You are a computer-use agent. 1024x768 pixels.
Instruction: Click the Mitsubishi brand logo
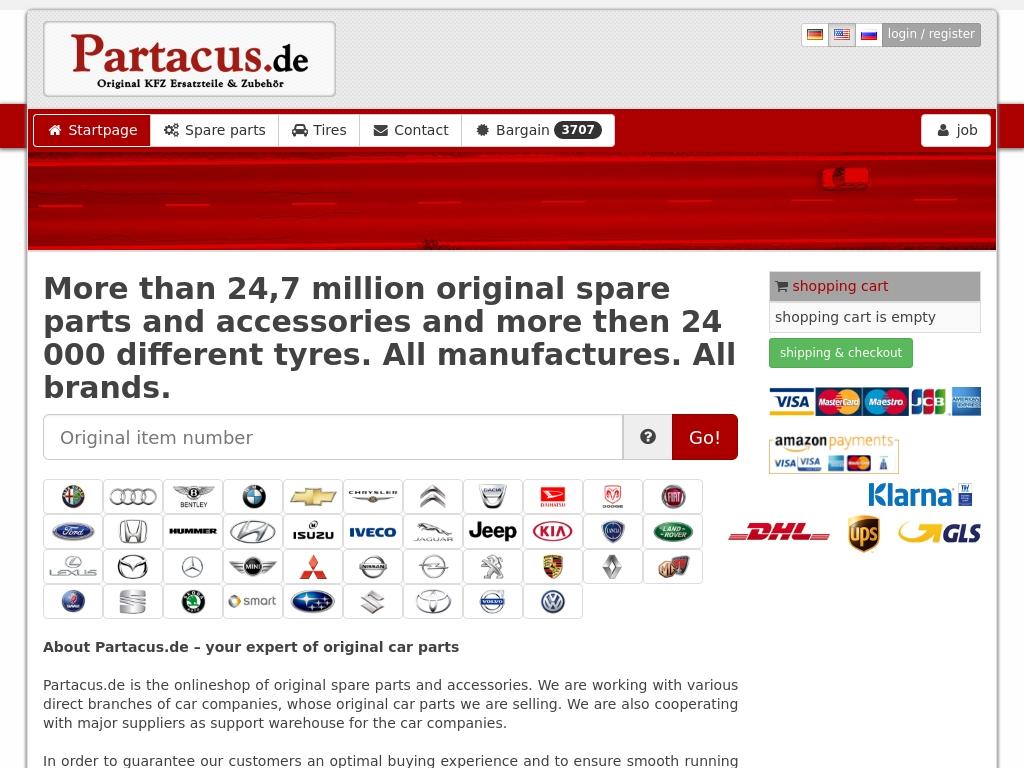coord(313,567)
